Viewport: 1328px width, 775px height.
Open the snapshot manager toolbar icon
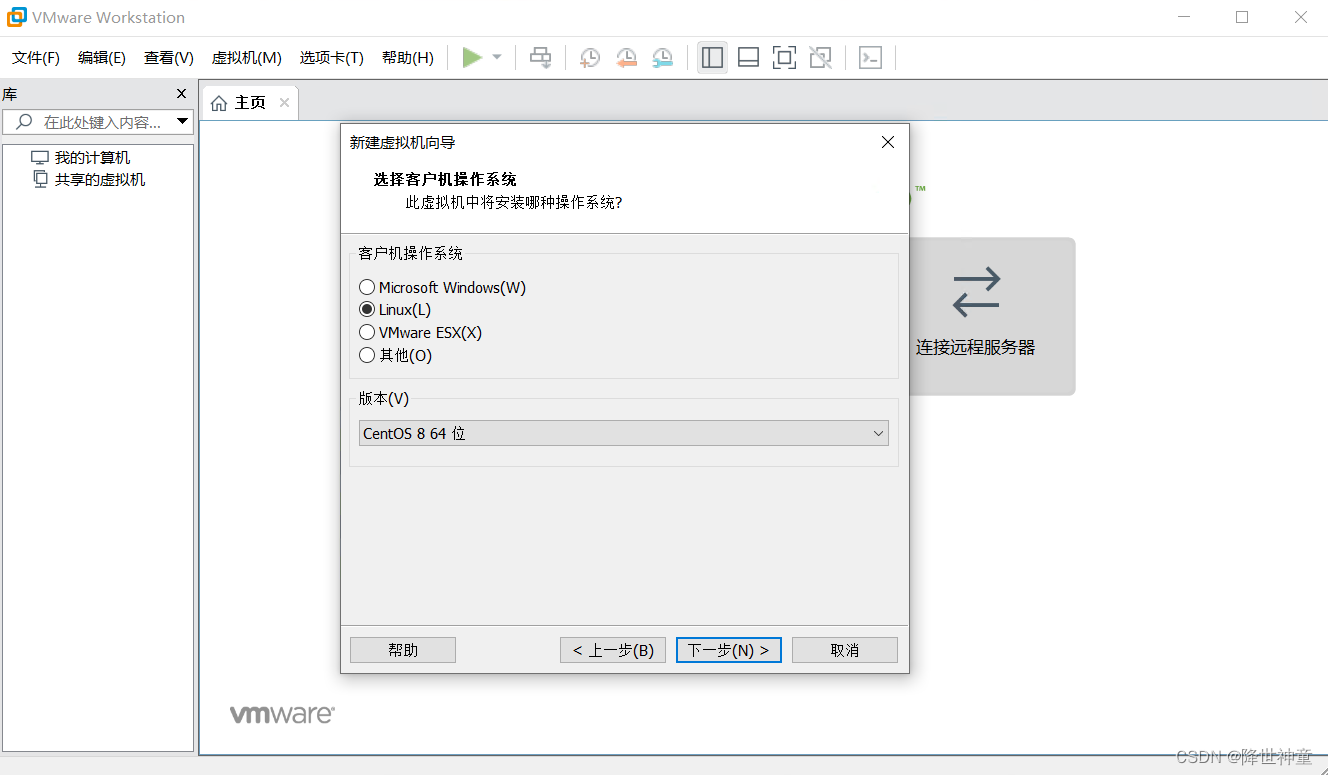pos(662,58)
